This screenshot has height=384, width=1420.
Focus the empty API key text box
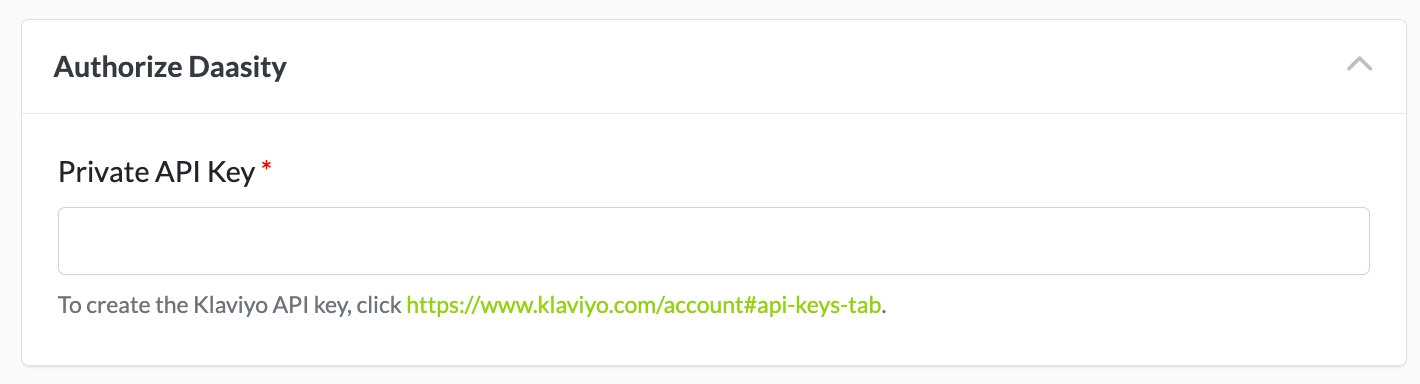click(x=713, y=241)
